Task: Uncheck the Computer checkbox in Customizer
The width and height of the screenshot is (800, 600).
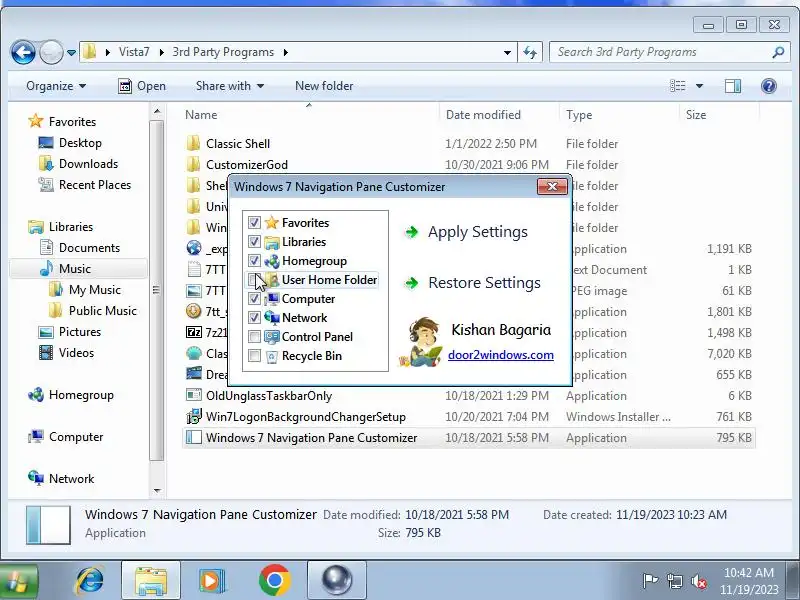Action: (x=254, y=298)
